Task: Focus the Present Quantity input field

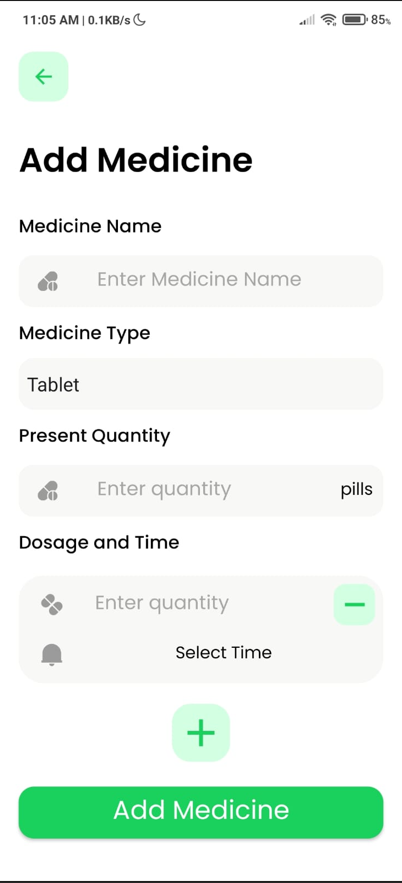Action: [x=201, y=490]
